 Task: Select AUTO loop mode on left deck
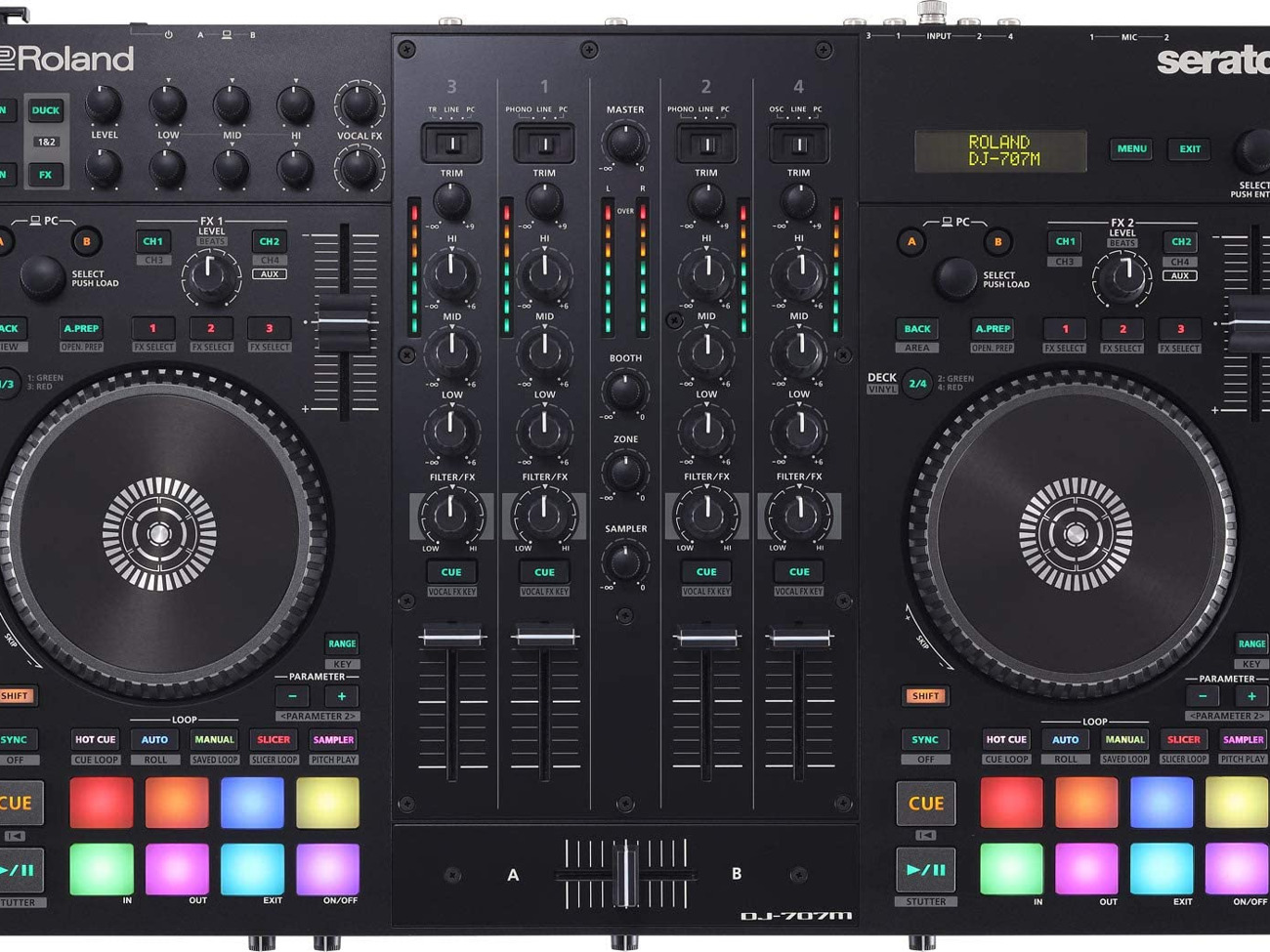(154, 740)
